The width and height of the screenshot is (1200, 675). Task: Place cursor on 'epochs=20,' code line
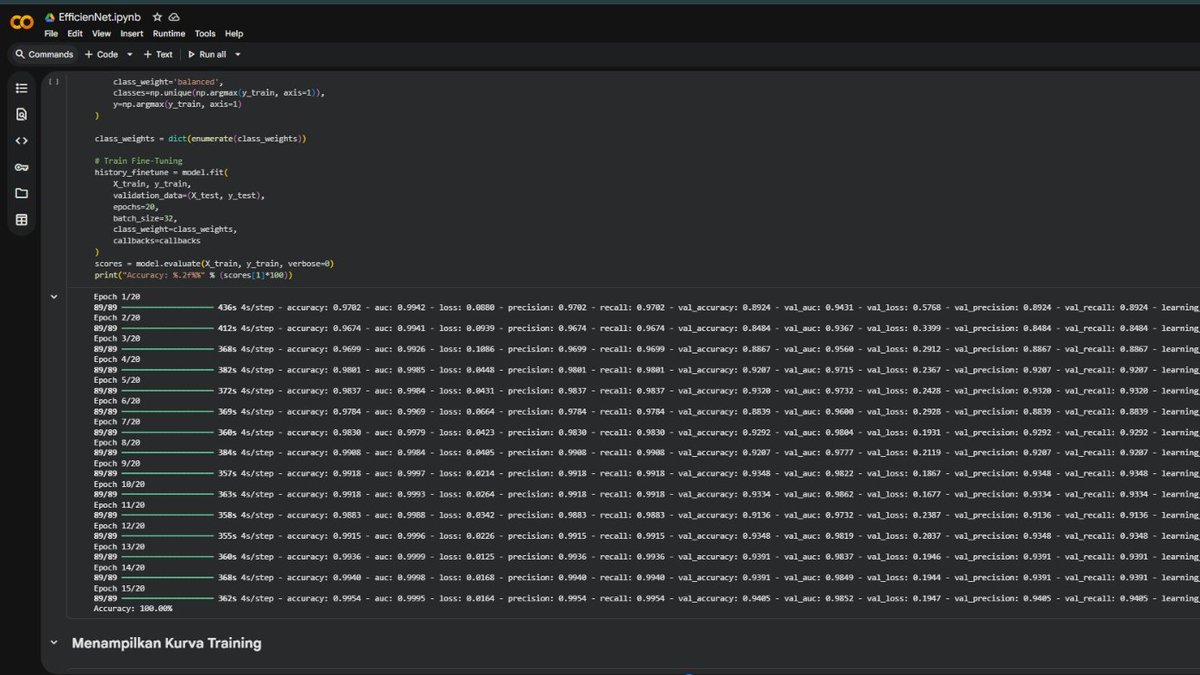[136, 206]
